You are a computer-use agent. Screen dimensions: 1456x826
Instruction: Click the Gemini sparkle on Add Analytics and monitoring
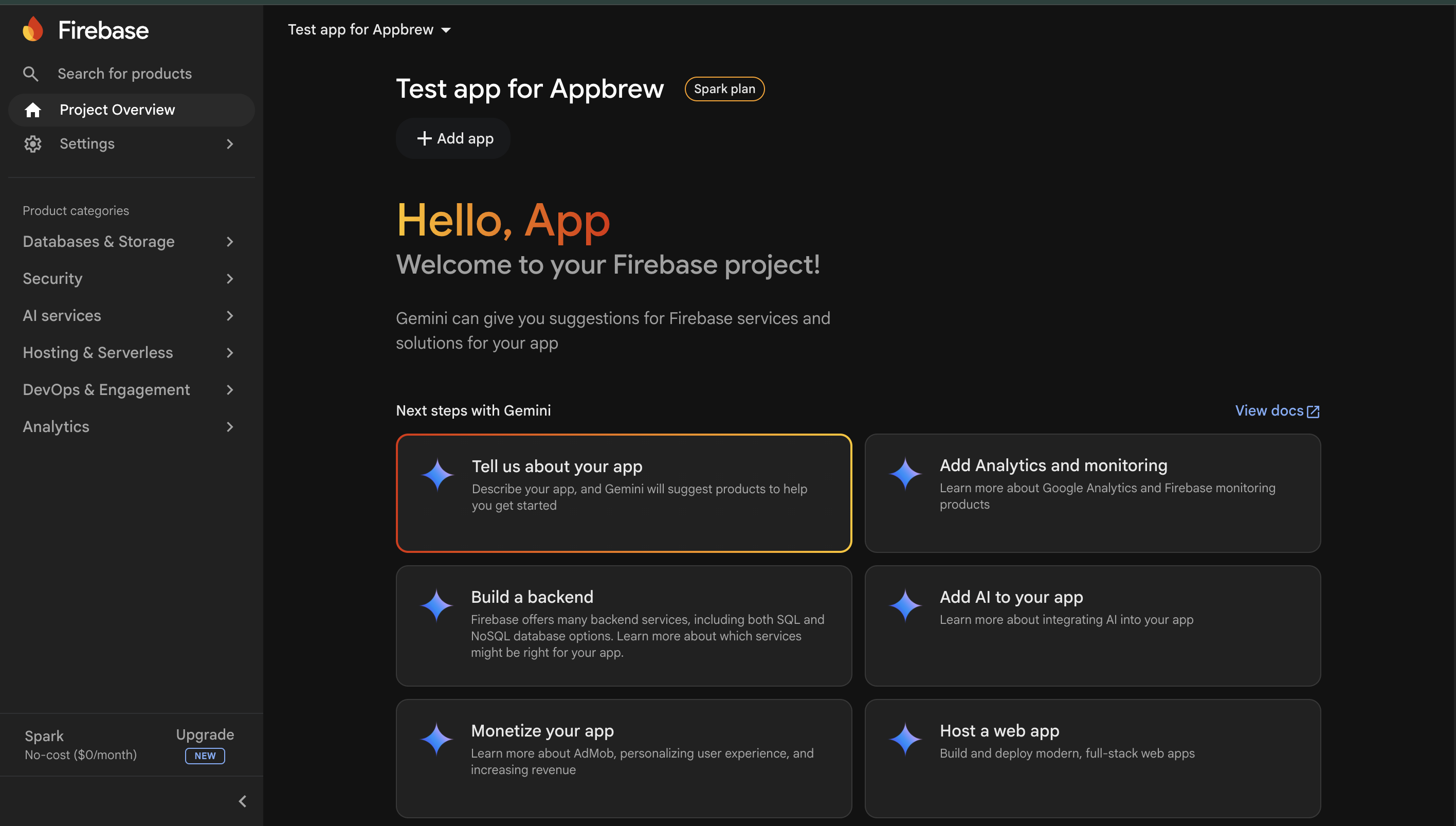(x=905, y=474)
